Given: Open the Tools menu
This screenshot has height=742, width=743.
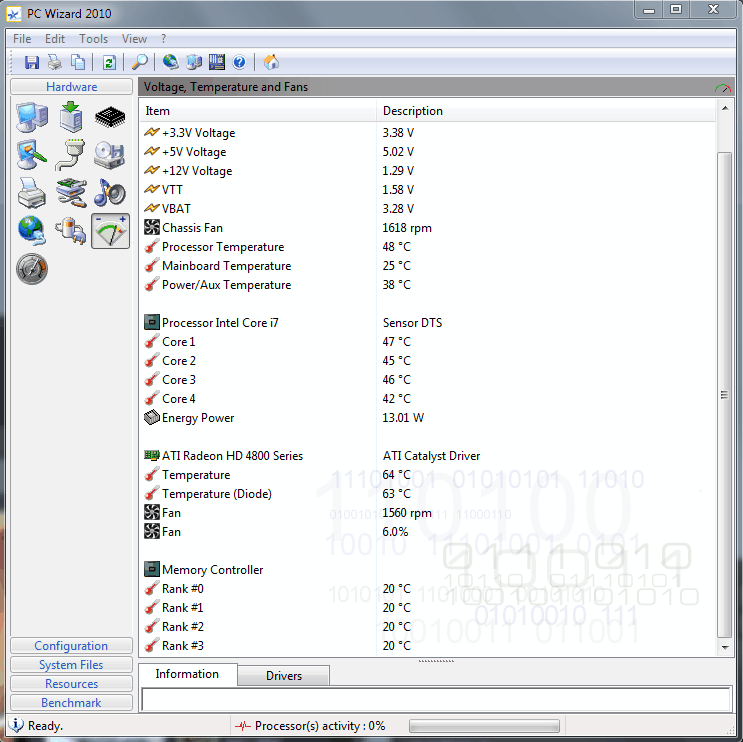Looking at the screenshot, I should pyautogui.click(x=93, y=39).
